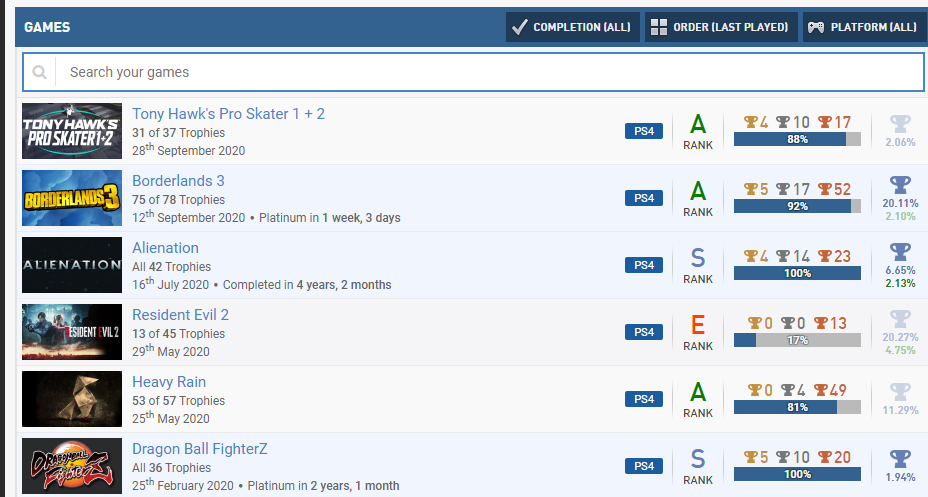928x497 pixels.
Task: Click the faded platinum trophy on Heavy Rain row
Action: (x=900, y=391)
